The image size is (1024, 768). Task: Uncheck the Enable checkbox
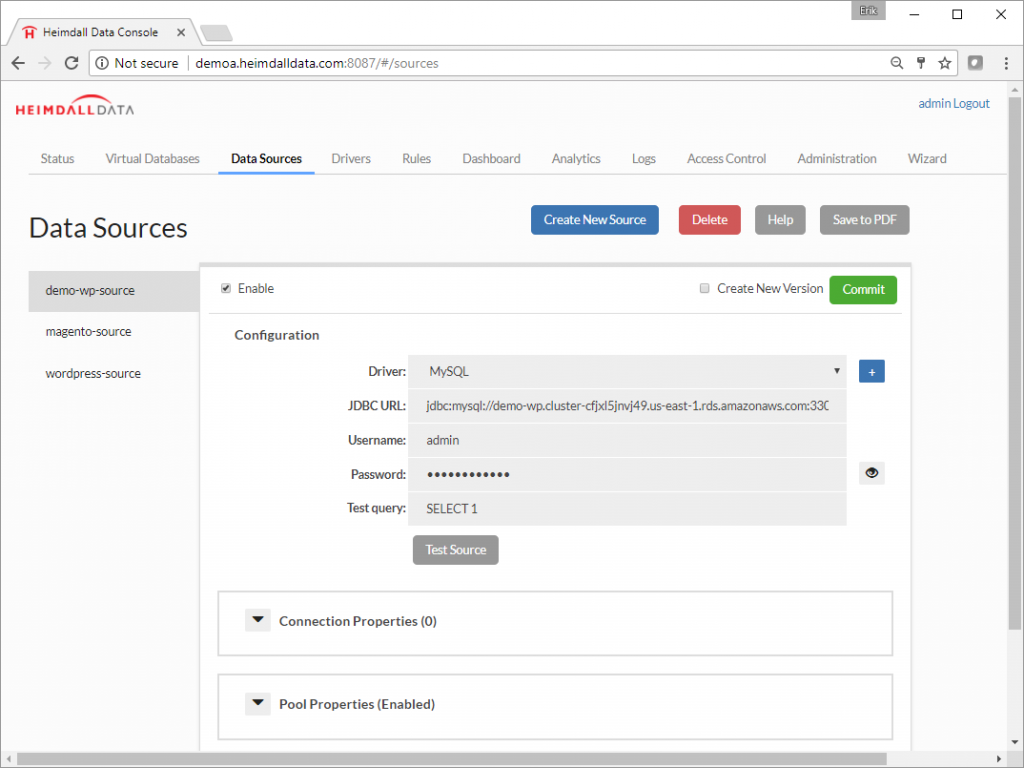tap(226, 289)
